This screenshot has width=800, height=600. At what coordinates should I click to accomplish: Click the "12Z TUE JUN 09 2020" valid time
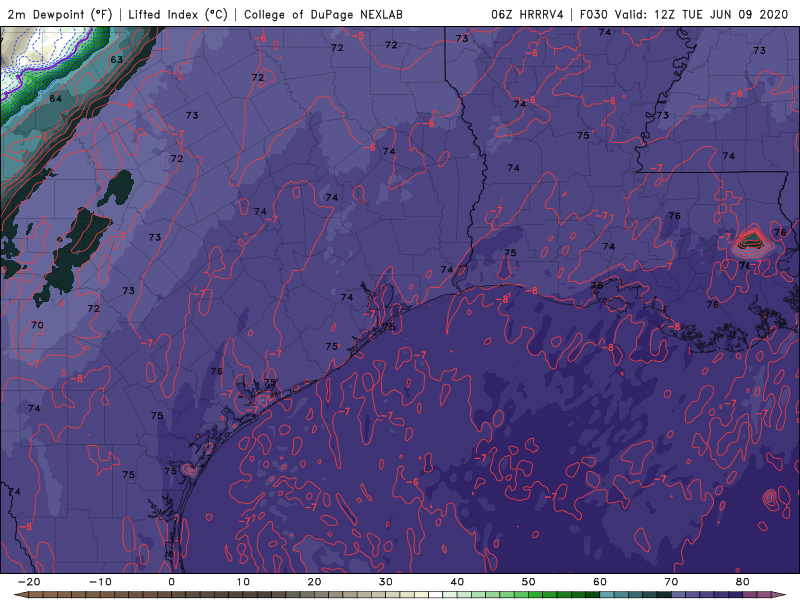(721, 14)
